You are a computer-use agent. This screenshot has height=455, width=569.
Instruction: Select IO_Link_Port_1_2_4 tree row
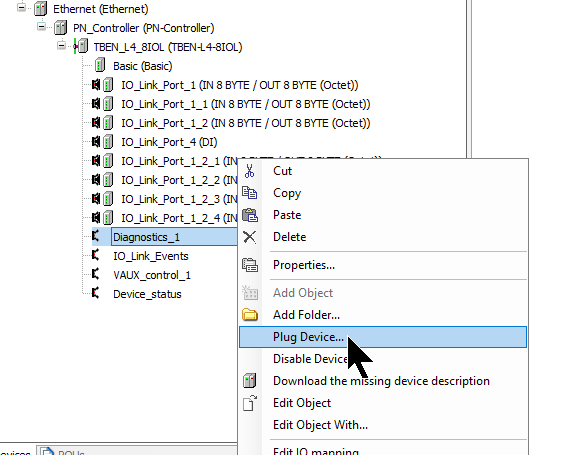point(179,218)
